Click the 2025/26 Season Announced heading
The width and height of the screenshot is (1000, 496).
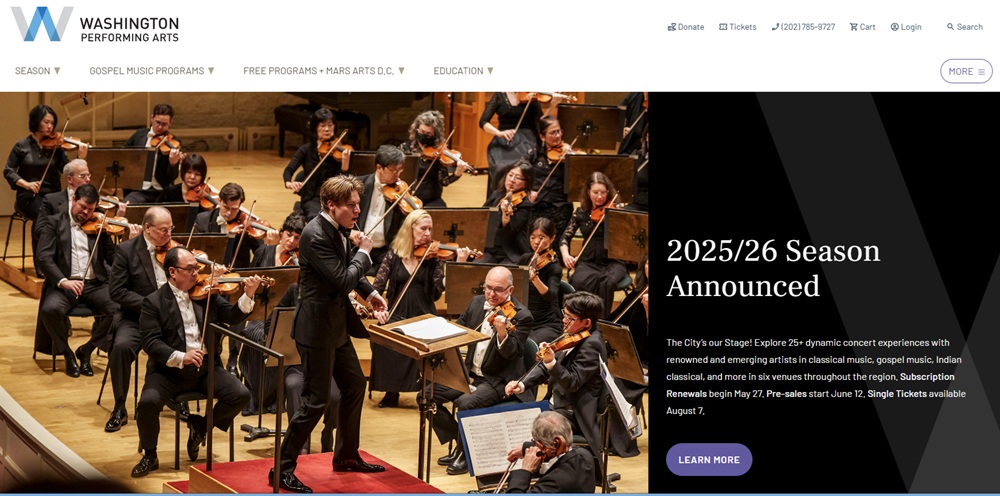coord(773,268)
